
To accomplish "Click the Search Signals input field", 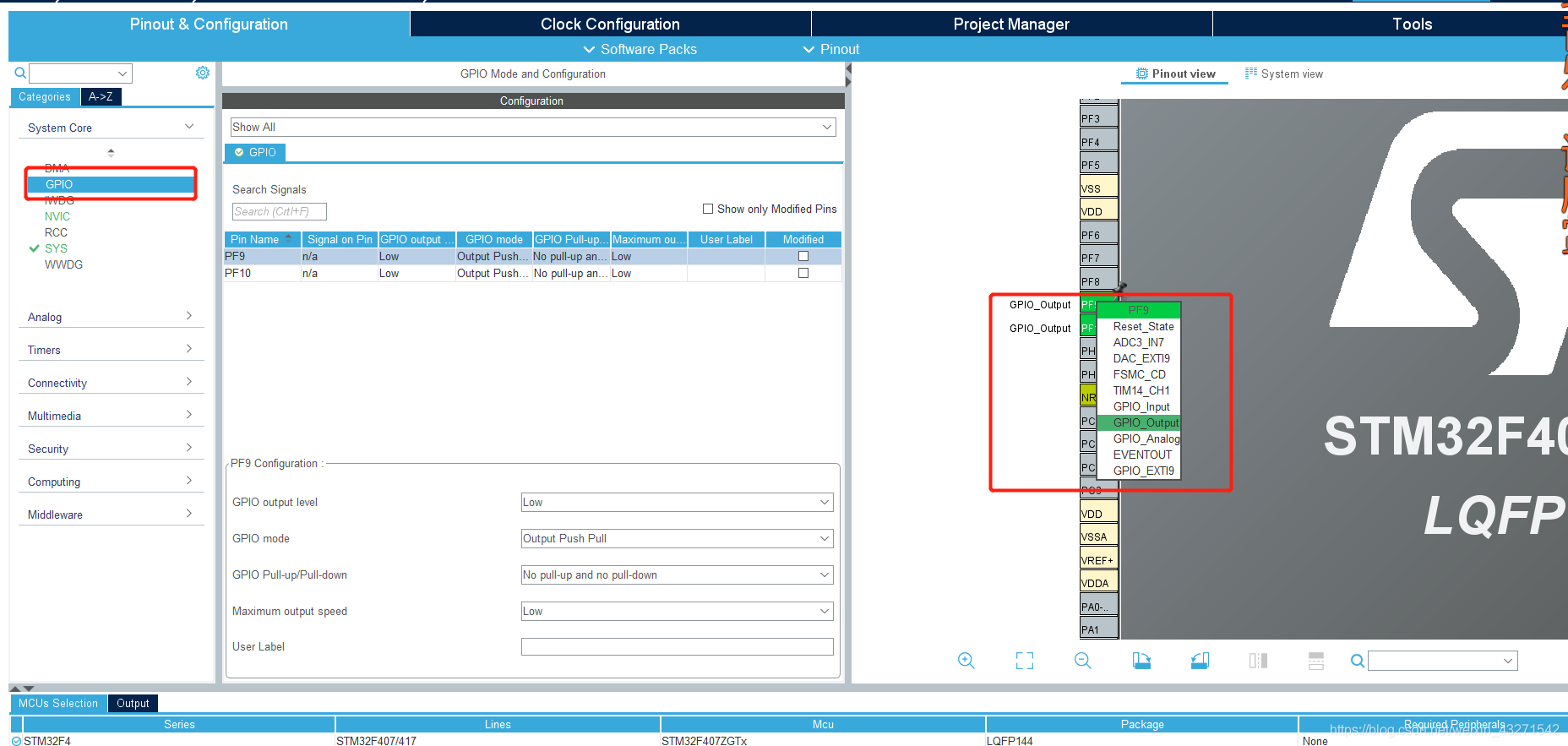I will coord(279,211).
